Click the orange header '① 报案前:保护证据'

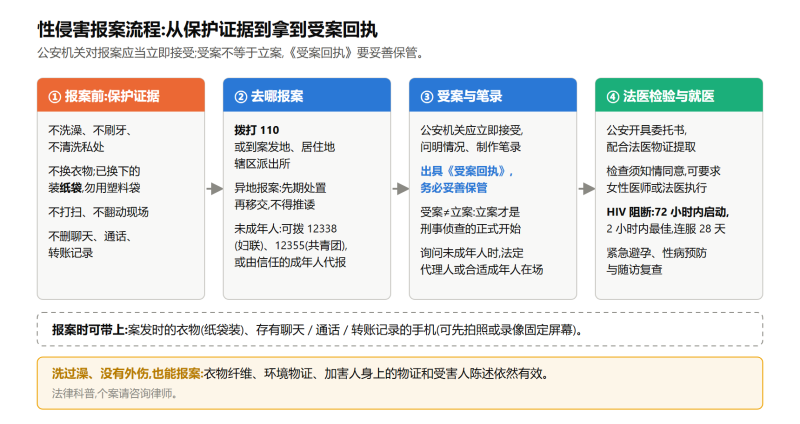tap(121, 95)
